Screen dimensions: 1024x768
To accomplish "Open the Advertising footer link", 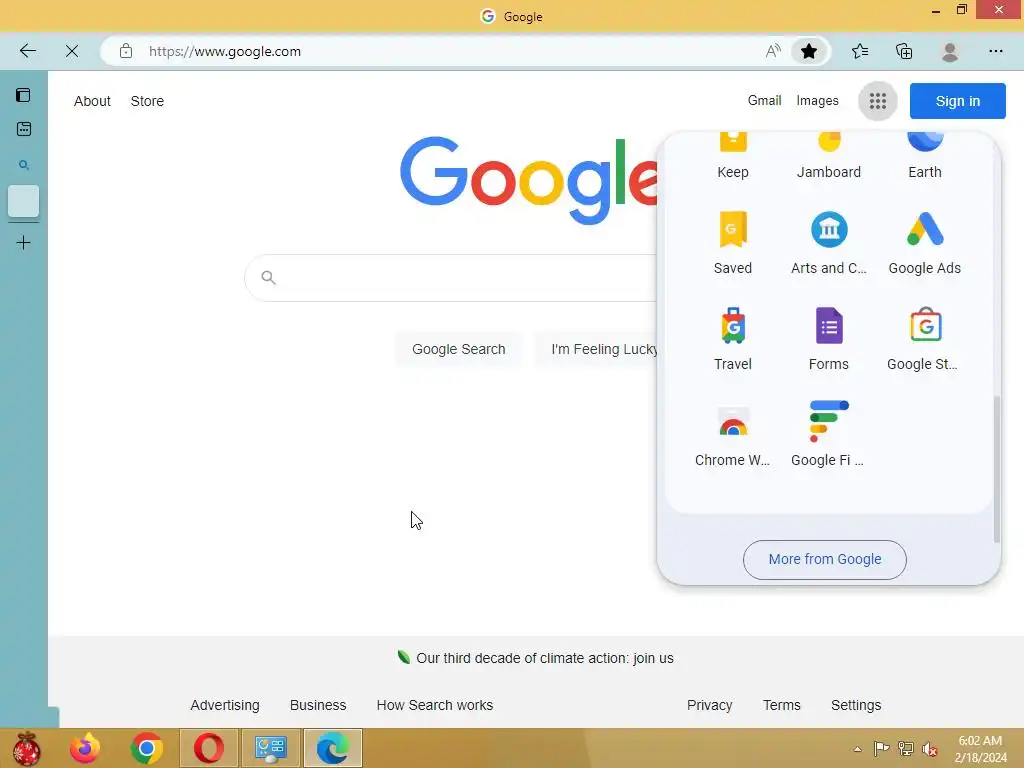I will tap(225, 705).
